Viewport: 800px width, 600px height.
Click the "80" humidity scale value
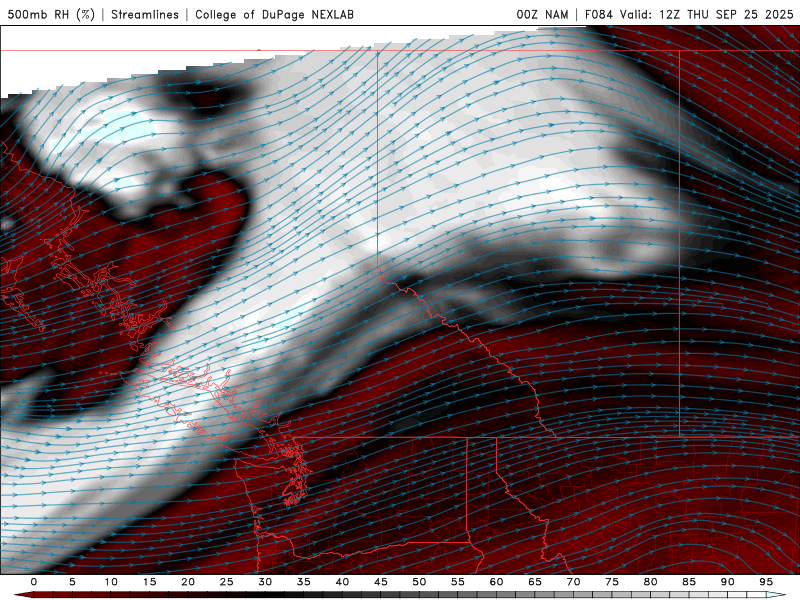[650, 582]
